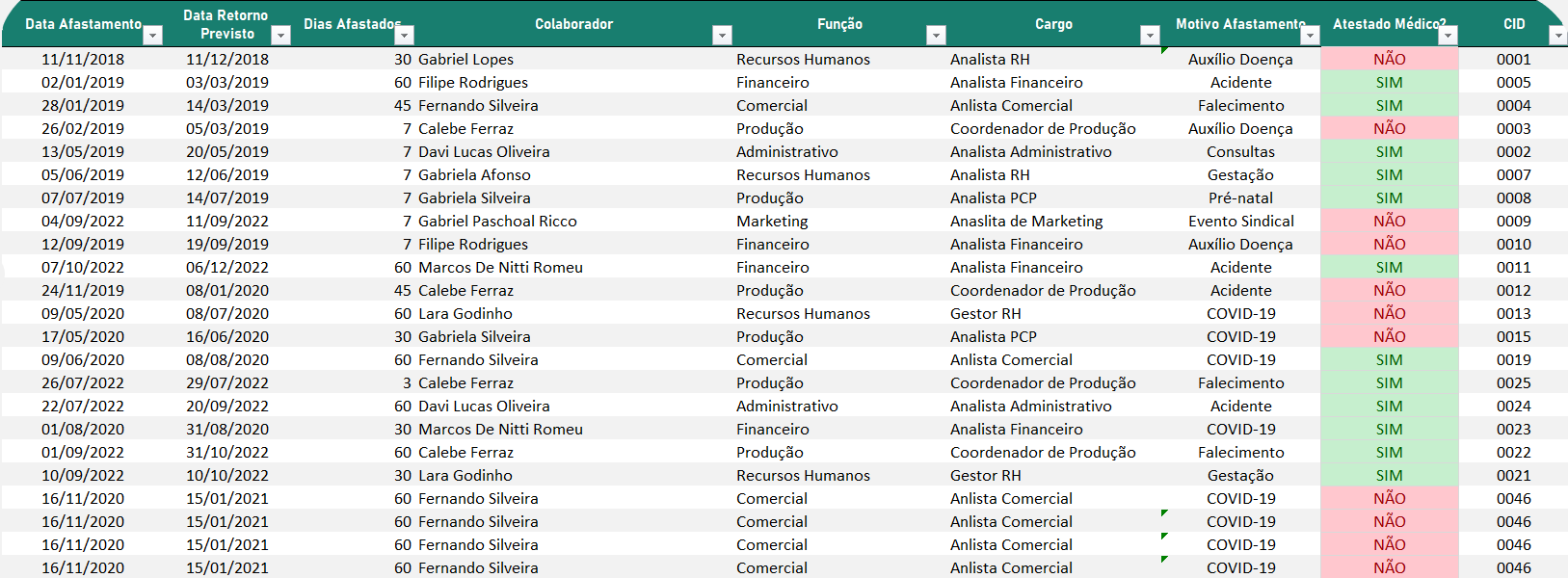
Task: Click the Anaslita de Marketing cell
Action: point(1026,222)
